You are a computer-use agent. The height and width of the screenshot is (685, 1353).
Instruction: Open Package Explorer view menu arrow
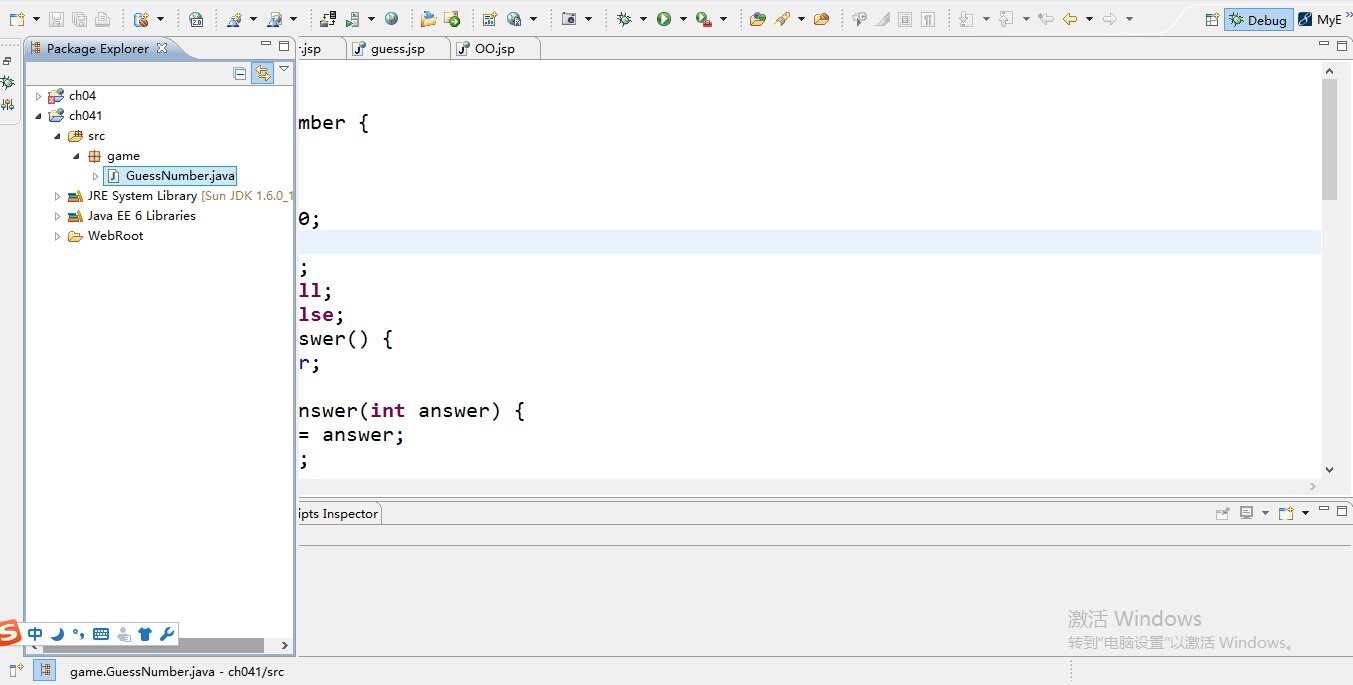(x=284, y=69)
